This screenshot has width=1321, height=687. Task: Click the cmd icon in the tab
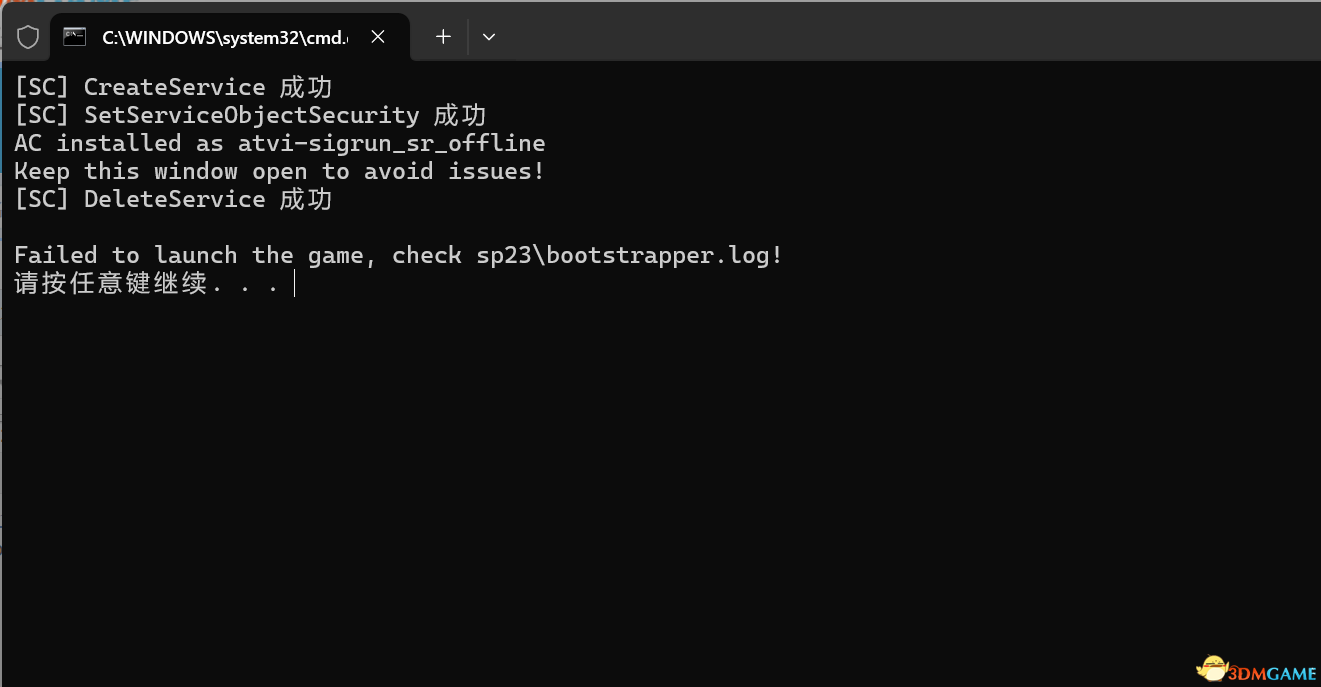(x=74, y=37)
